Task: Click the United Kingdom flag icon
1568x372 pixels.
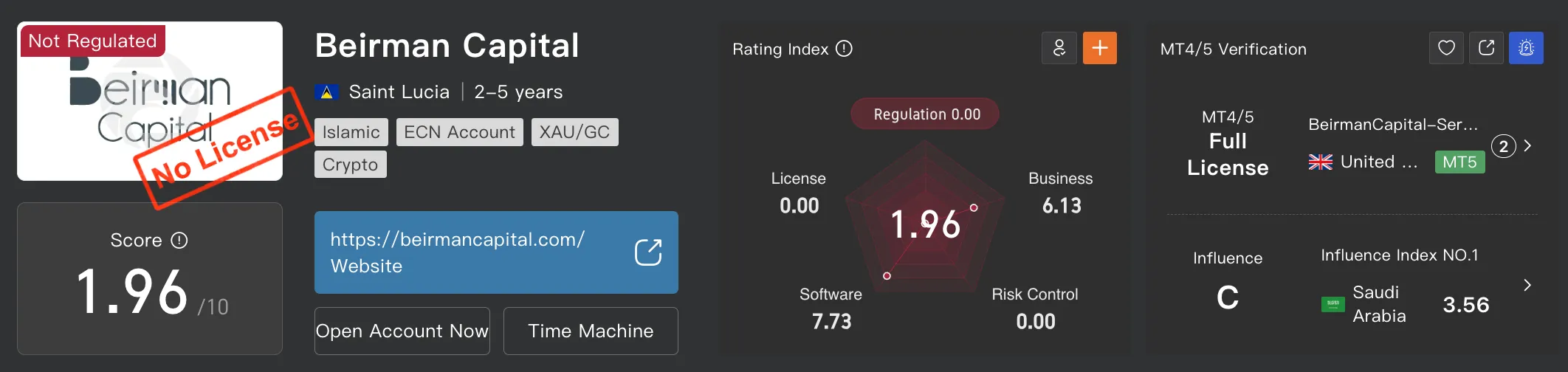Action: [1321, 162]
